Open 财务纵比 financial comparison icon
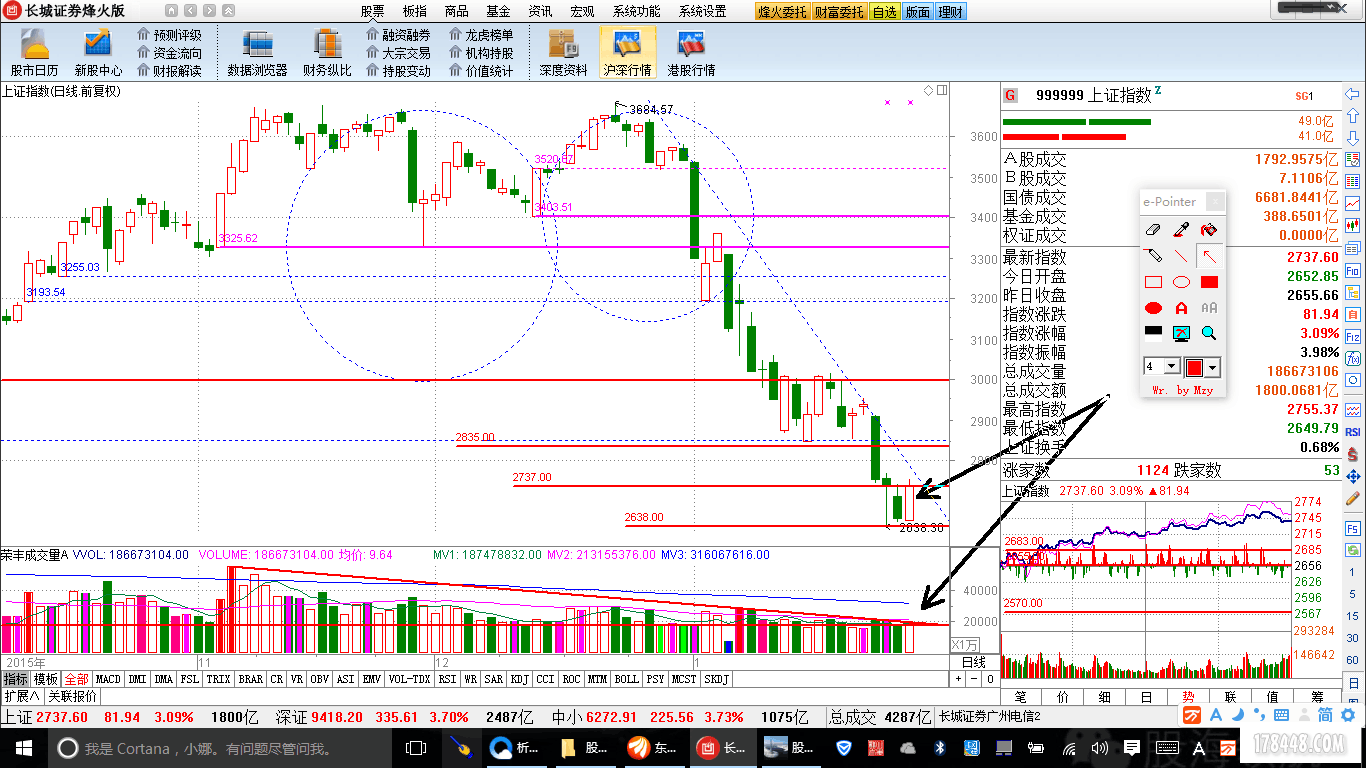Screen dimensions: 1366x768 [x=327, y=50]
